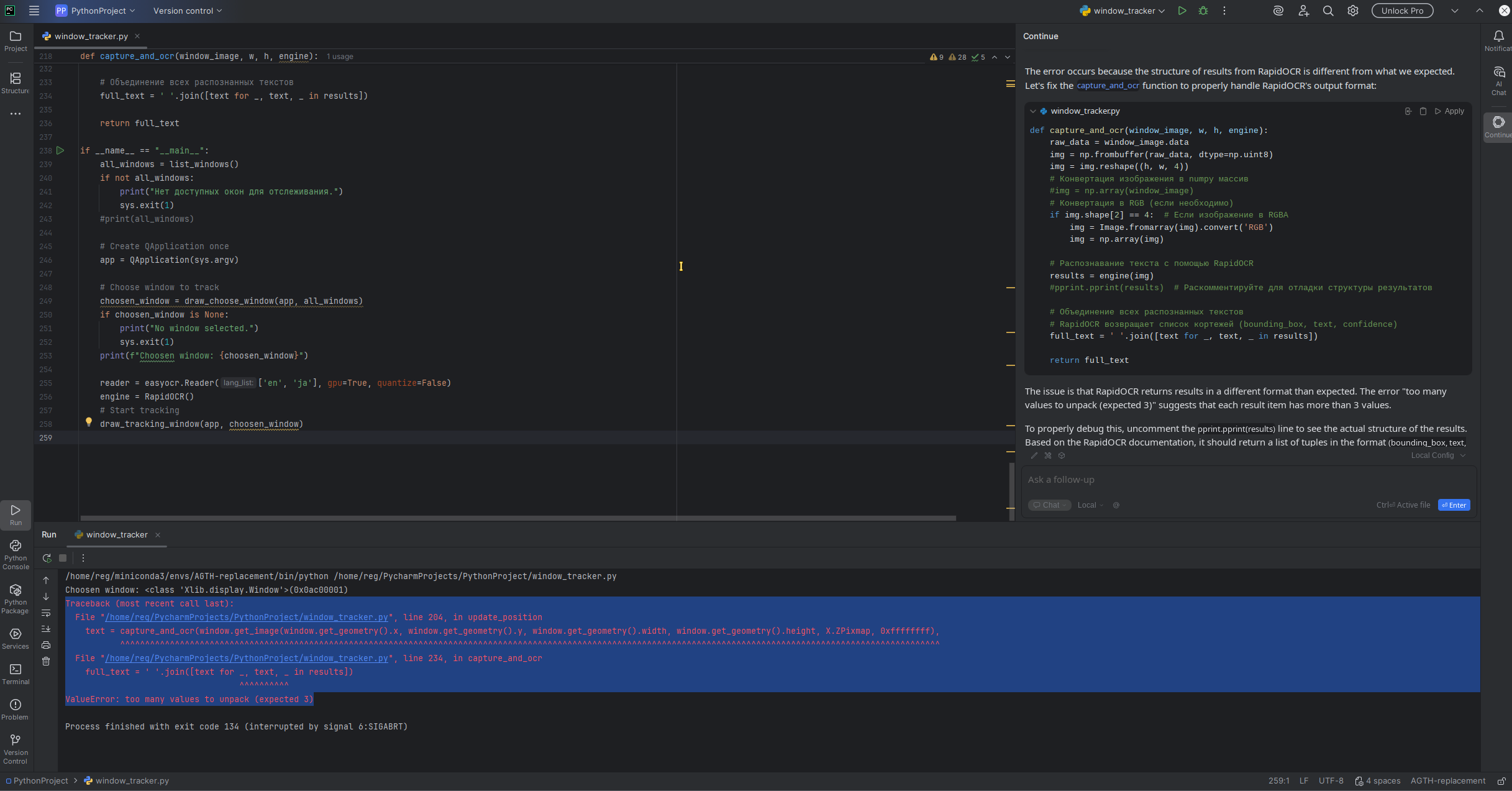Open Version control dropdown
1512x791 pixels.
(x=187, y=11)
